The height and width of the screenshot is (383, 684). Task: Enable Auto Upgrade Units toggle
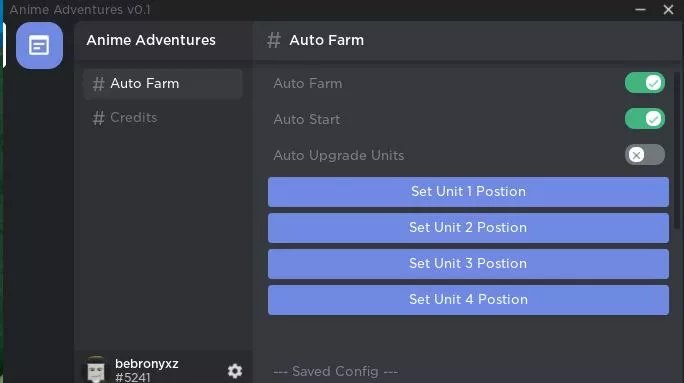click(645, 155)
